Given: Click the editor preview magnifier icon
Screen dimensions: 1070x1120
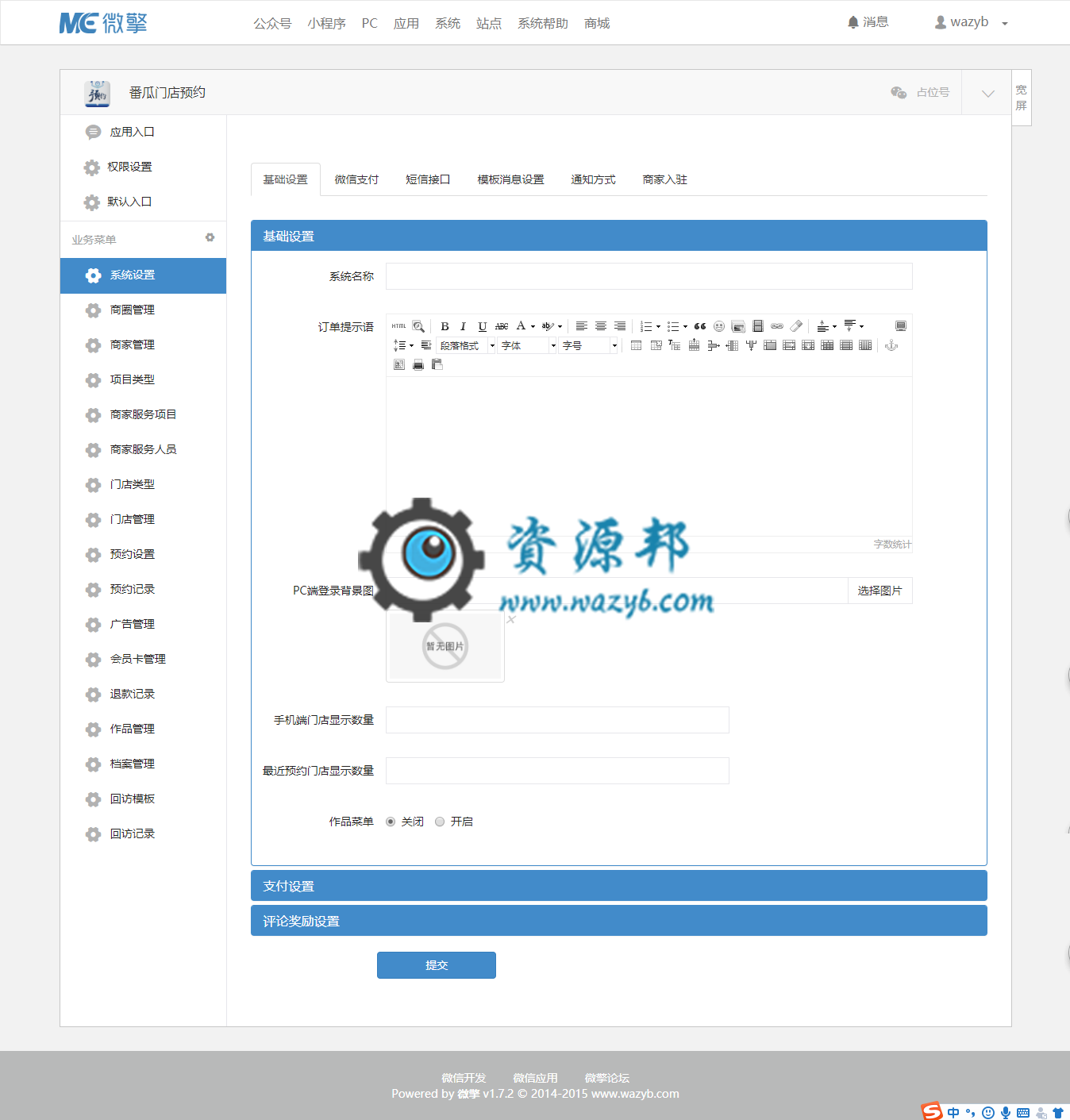Looking at the screenshot, I should [418, 326].
